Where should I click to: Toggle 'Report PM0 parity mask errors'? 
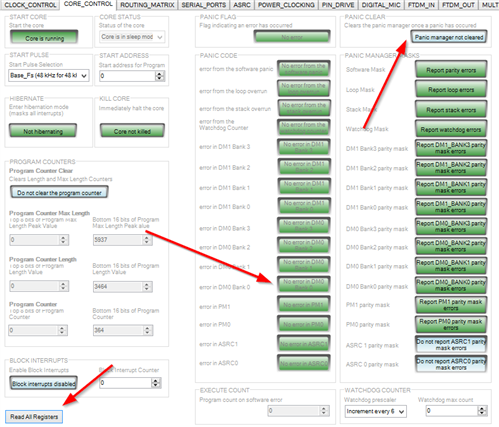(451, 325)
